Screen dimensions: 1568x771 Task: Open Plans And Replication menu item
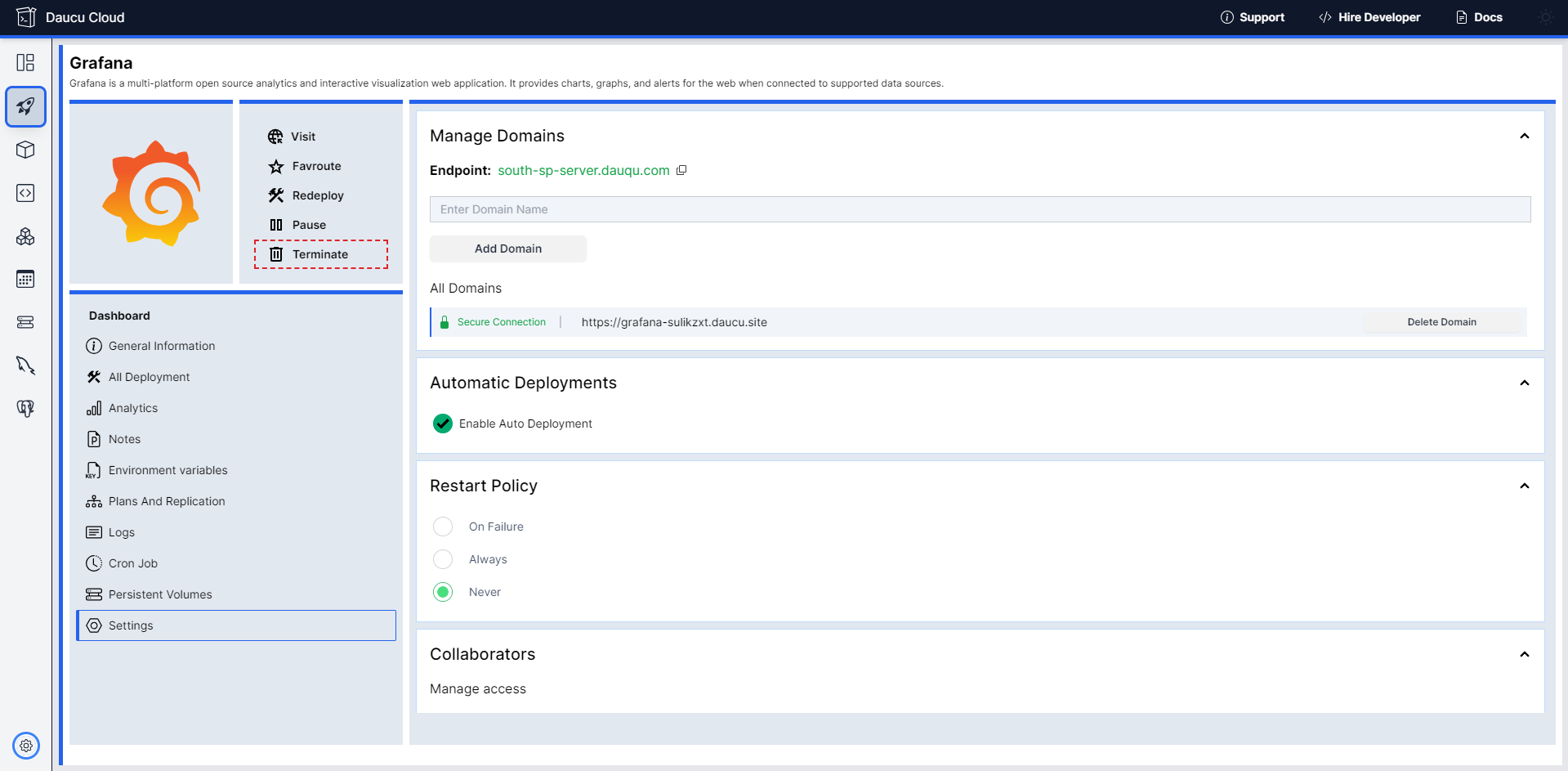pos(236,501)
